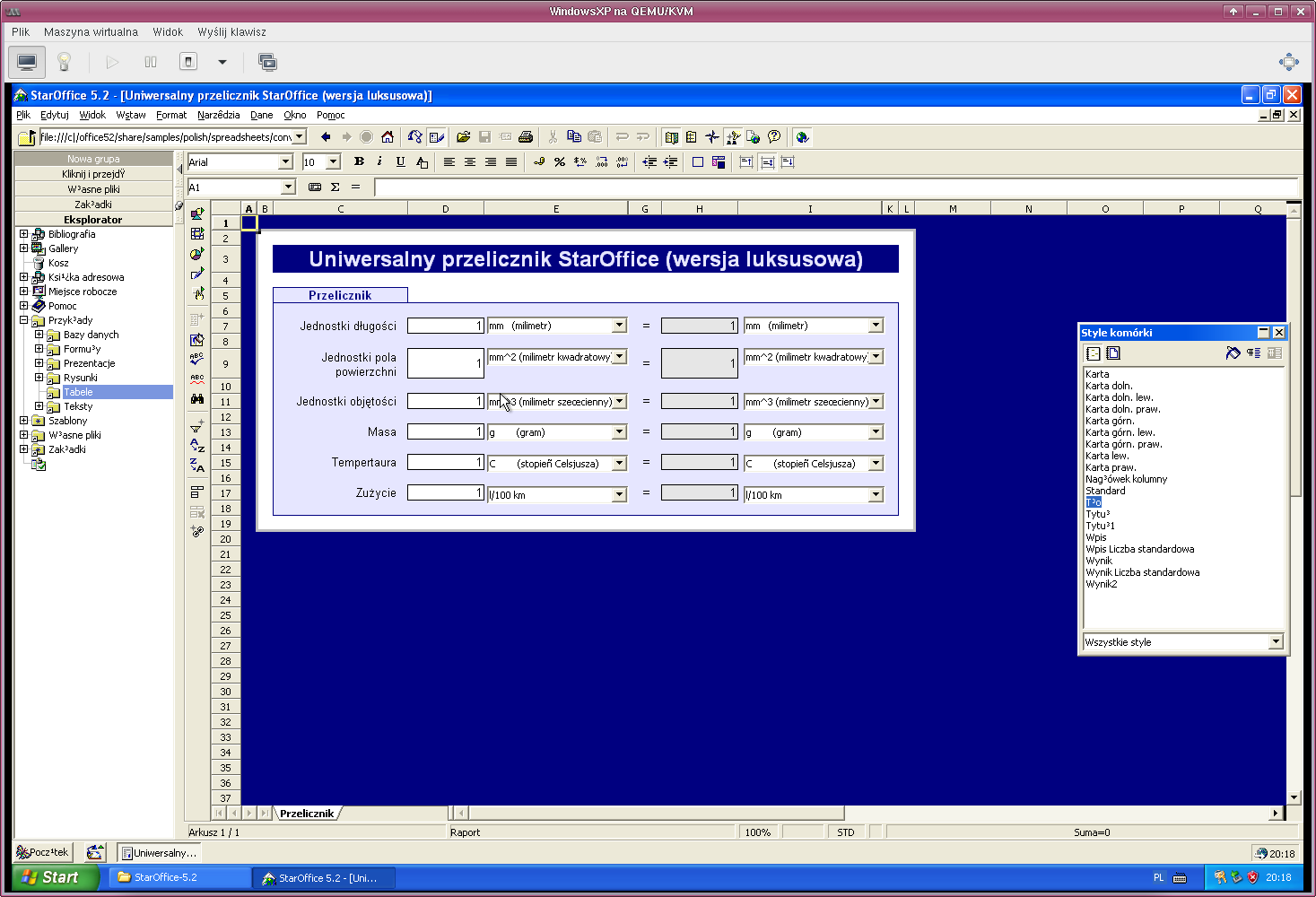Open the Arial font name dropdown
The height and width of the screenshot is (897, 1316).
pos(286,162)
